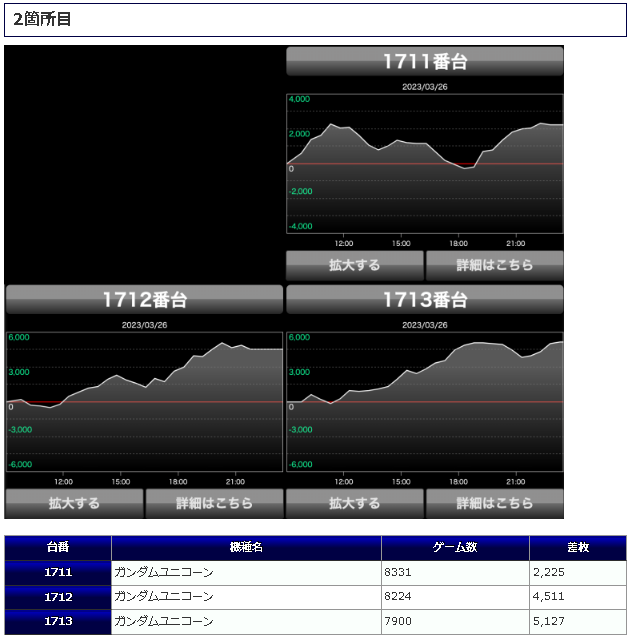Click difference value 2,225
Screen dimensions: 632x640
tap(549, 573)
